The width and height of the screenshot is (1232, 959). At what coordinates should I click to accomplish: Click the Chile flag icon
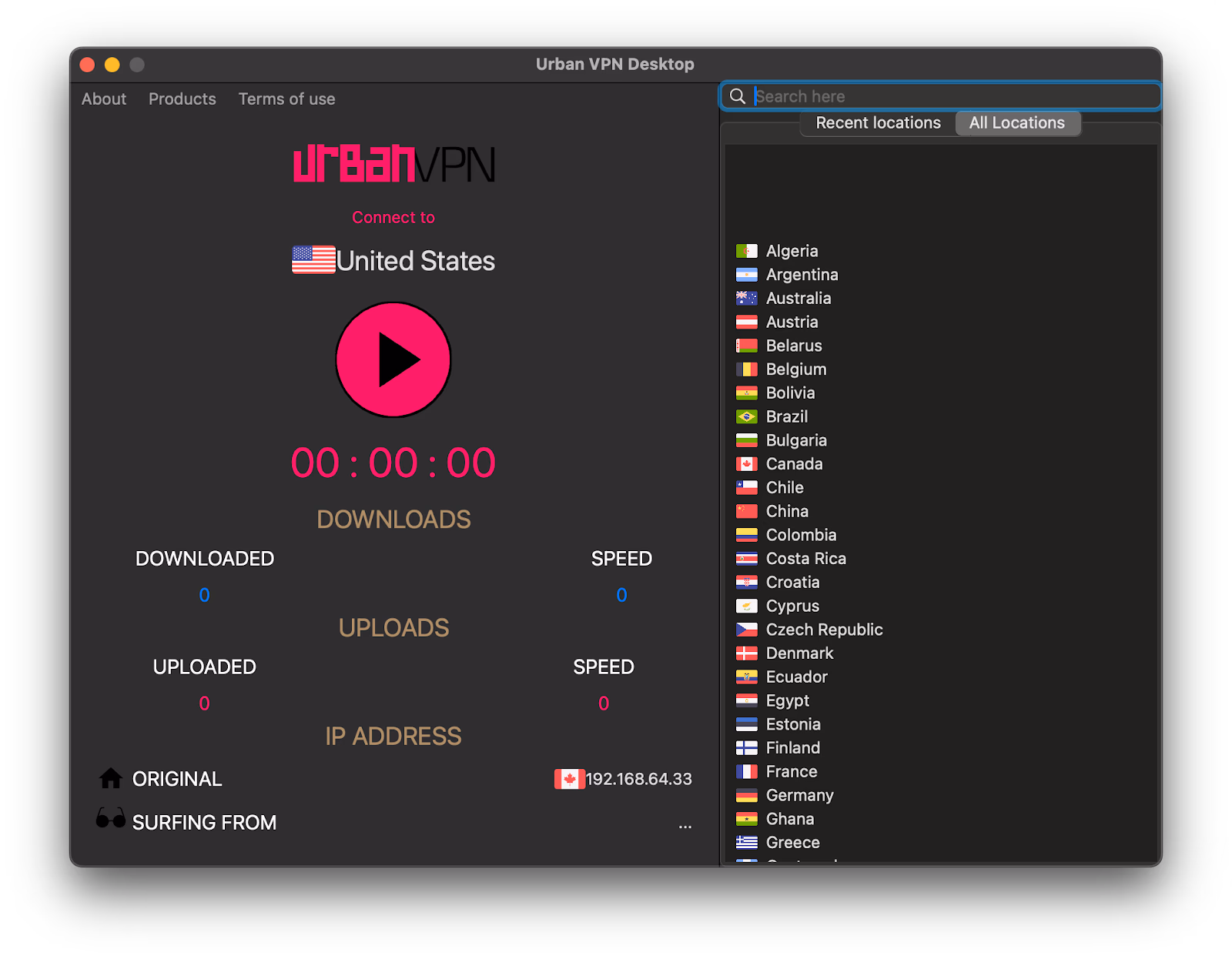746,488
